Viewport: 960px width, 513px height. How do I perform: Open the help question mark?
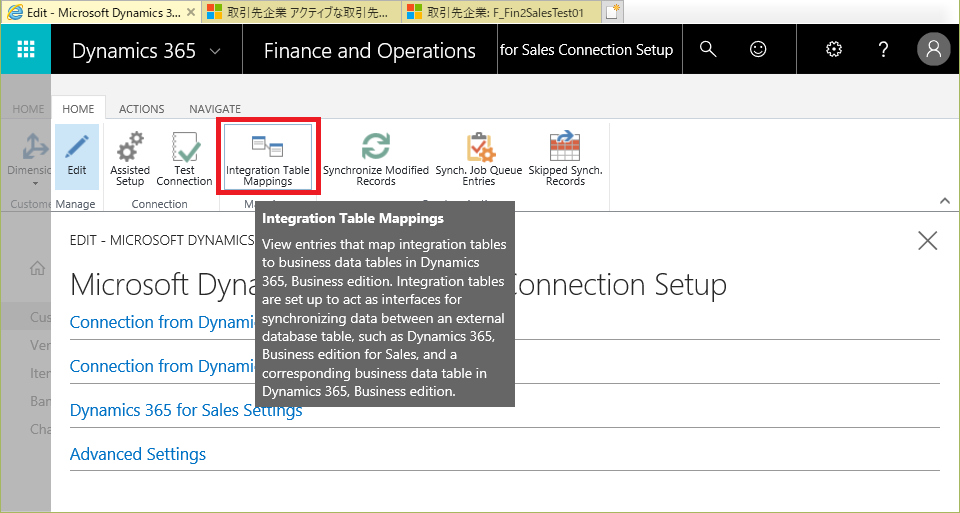coord(883,49)
